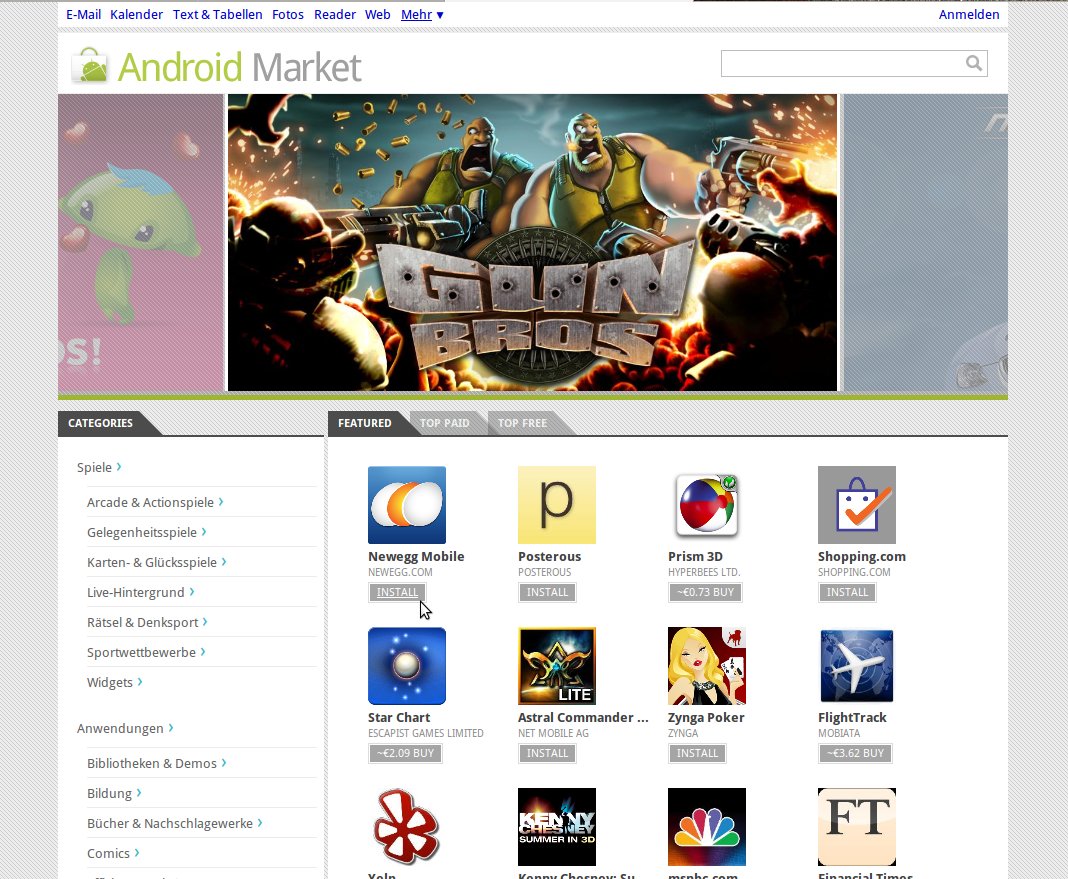Open the Zynga Poker app icon
Viewport: 1068px width, 879px height.
pyautogui.click(x=706, y=666)
